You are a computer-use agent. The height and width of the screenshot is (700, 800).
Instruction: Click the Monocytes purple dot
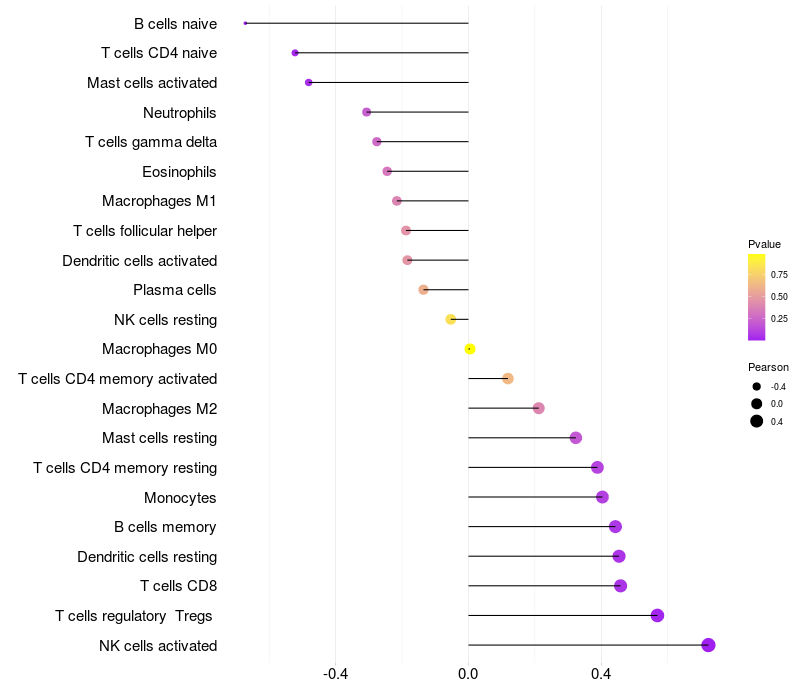pyautogui.click(x=602, y=497)
